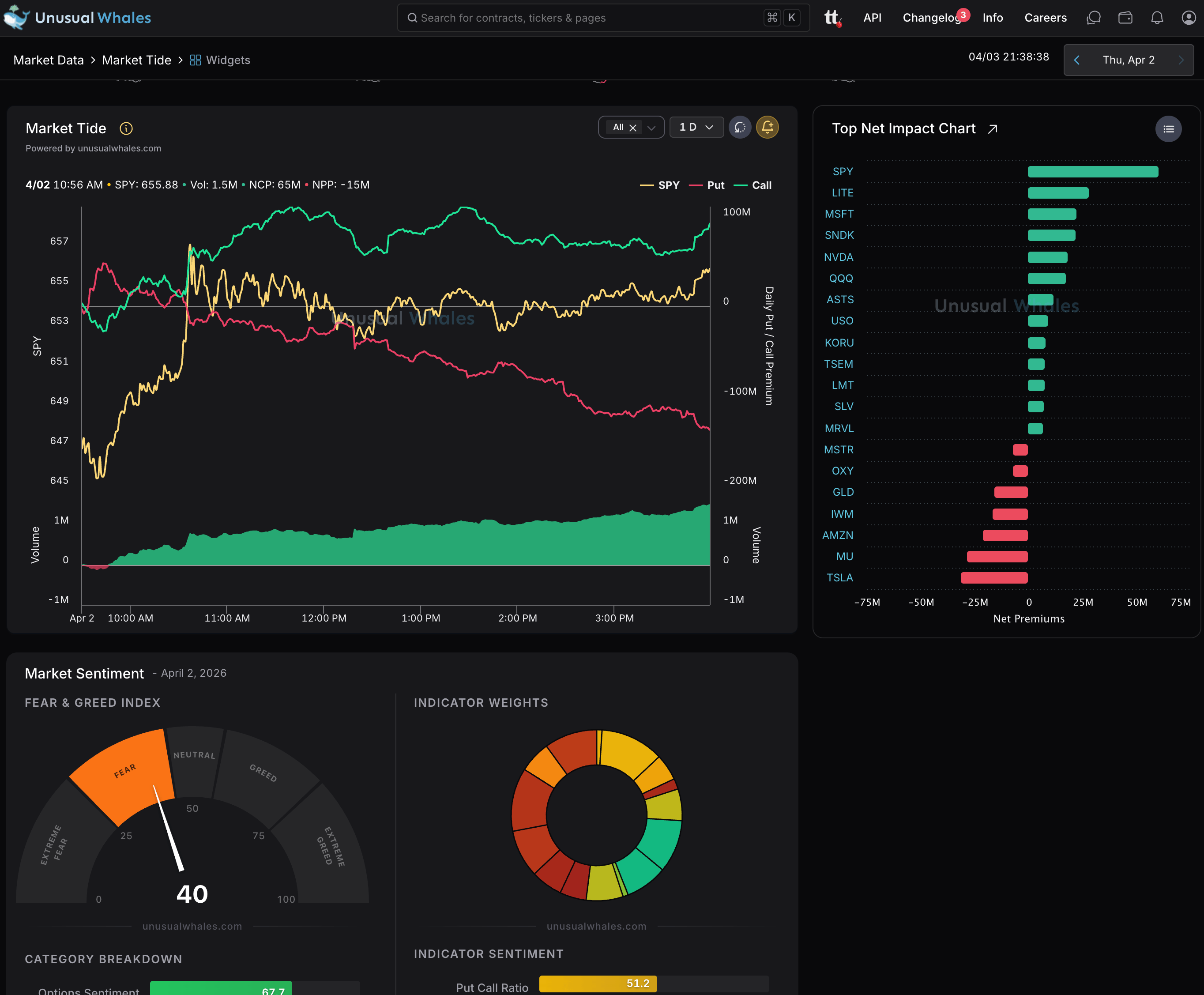Image resolution: width=1204 pixels, height=995 pixels.
Task: Open the notifications bell in header
Action: point(1157,18)
